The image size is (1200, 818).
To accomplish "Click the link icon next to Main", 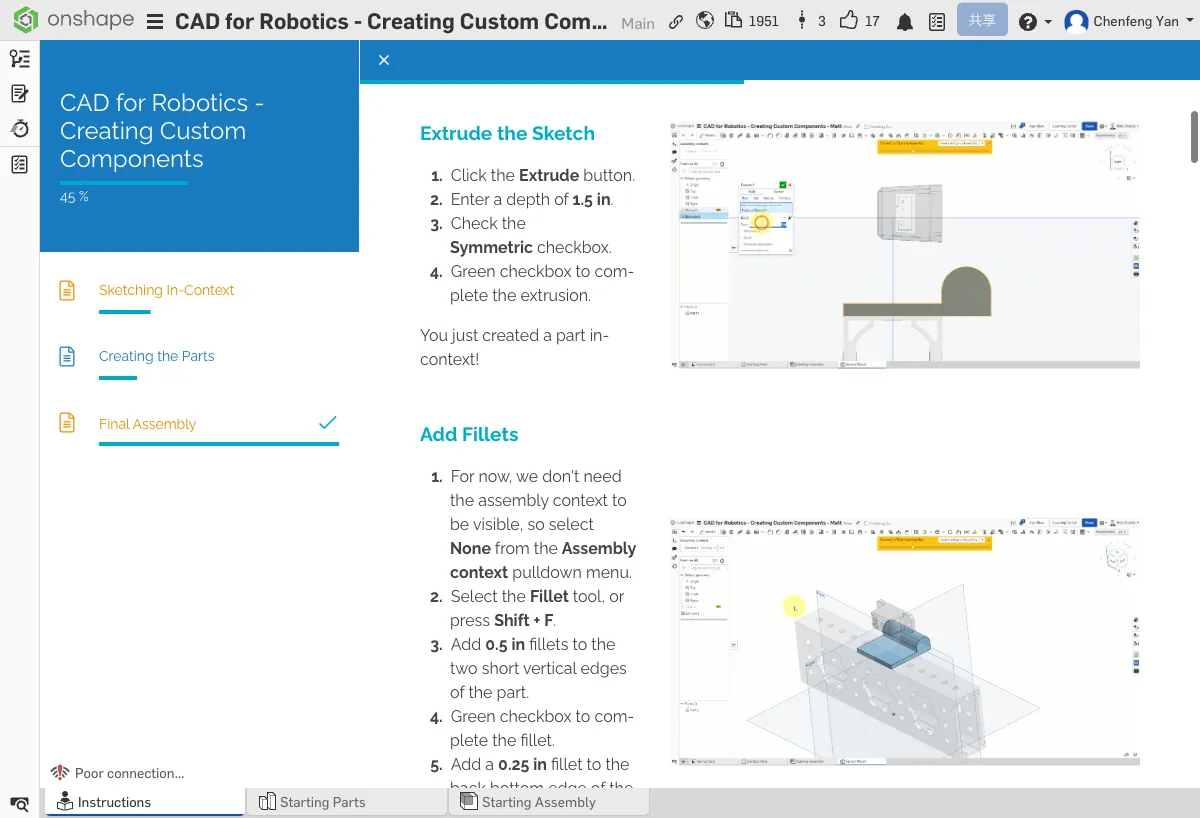I will 677,21.
